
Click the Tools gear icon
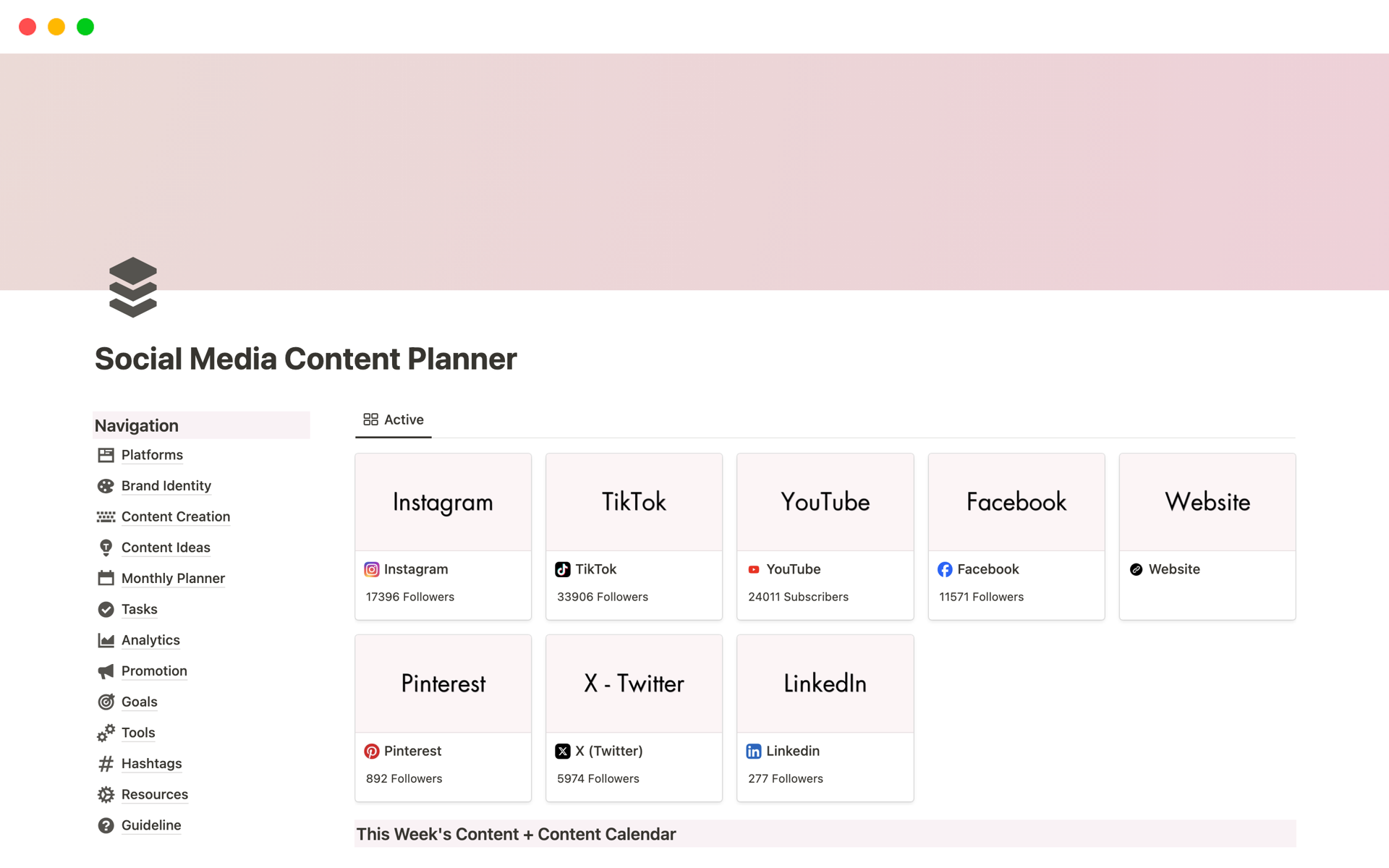pyautogui.click(x=106, y=733)
